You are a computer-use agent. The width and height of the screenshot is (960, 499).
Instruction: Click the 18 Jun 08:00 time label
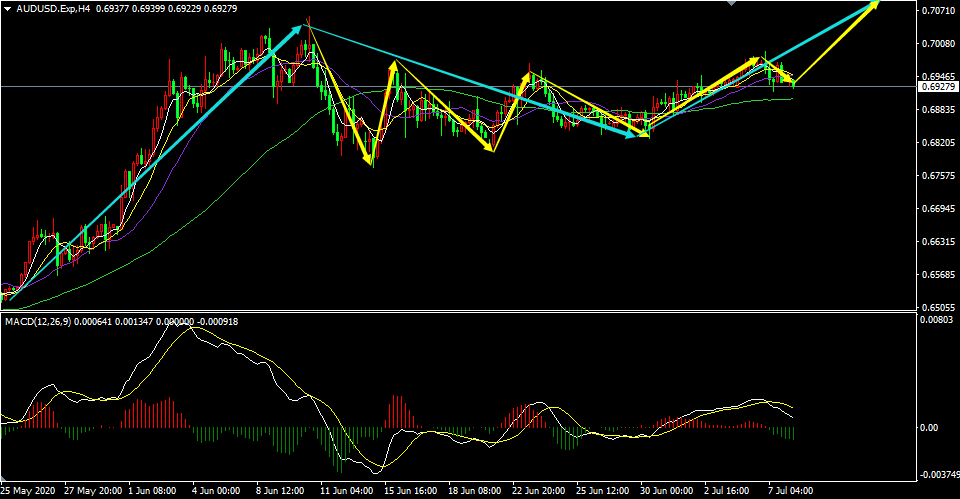click(474, 491)
